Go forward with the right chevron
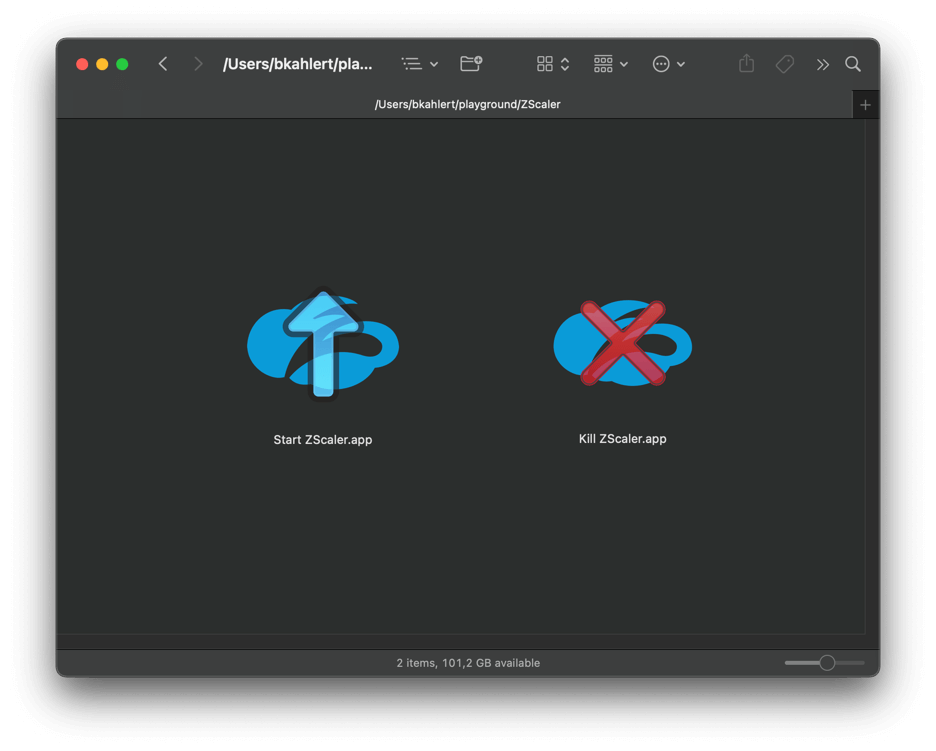This screenshot has width=936, height=751. pos(198,64)
